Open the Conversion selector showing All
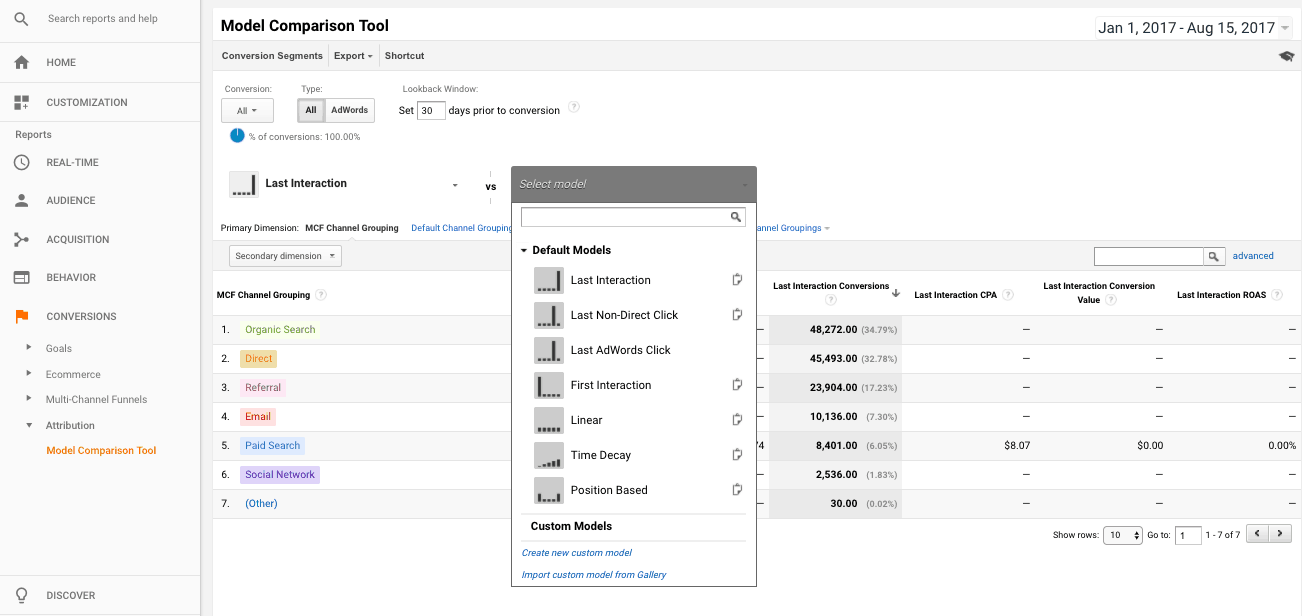The width and height of the screenshot is (1302, 616). tap(247, 110)
